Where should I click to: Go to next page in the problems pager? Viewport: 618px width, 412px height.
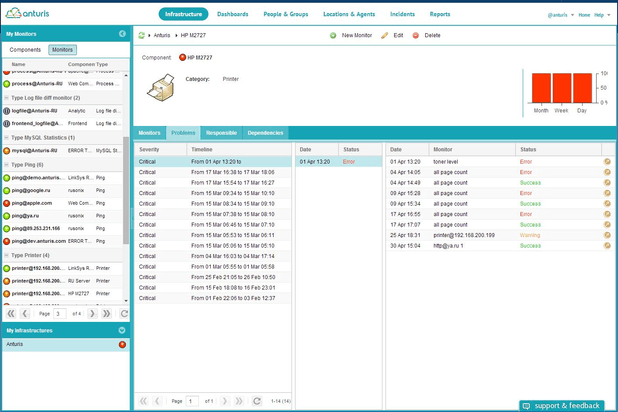226,401
